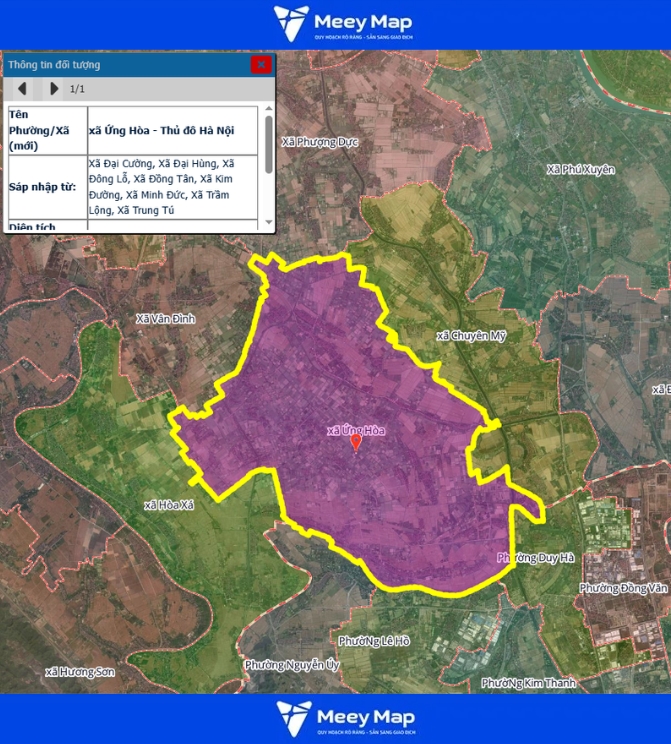Click the Phường Nguyễn Úy label
The width and height of the screenshot is (671, 744).
click(292, 665)
